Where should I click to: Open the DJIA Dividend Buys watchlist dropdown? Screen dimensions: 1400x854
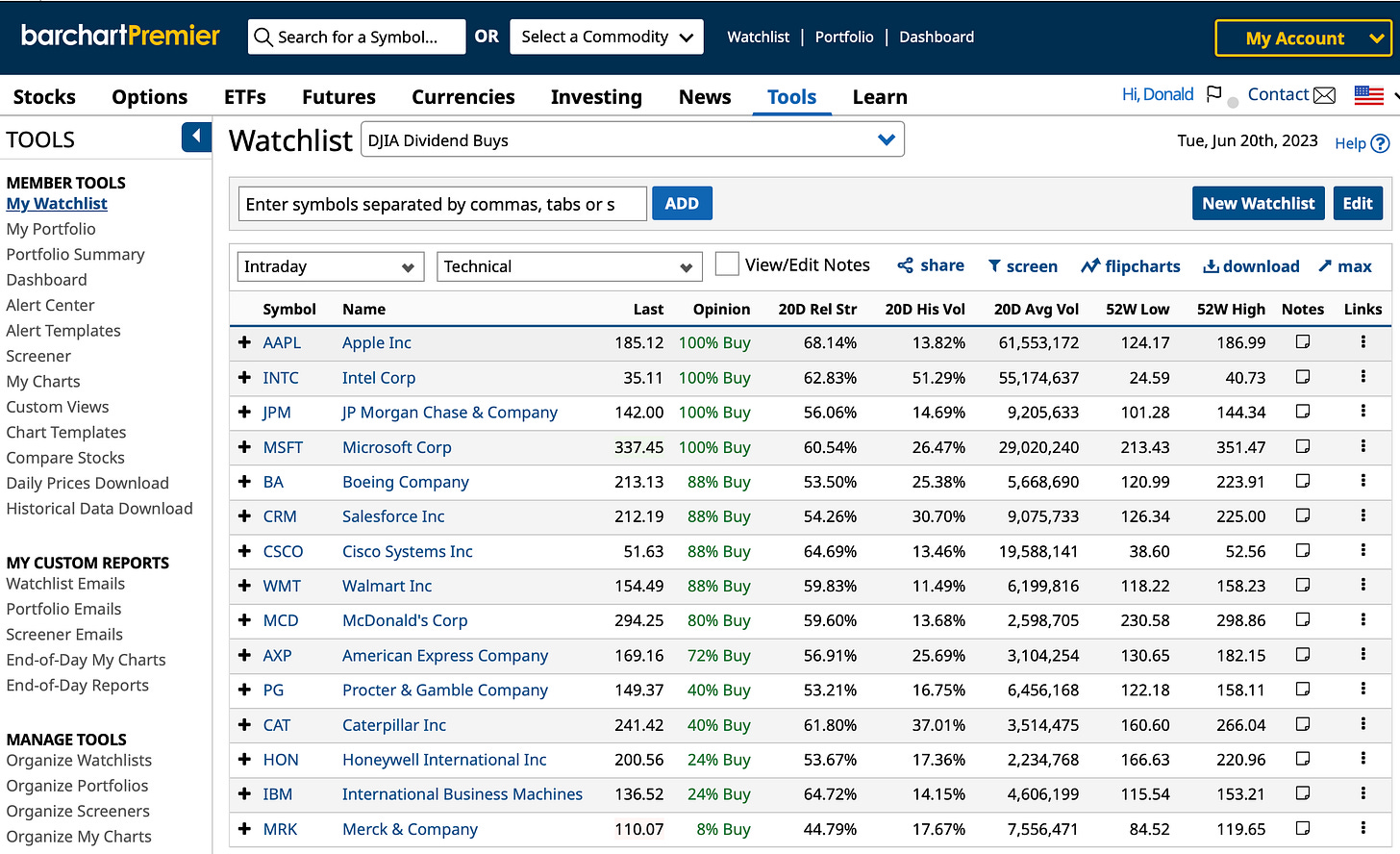click(633, 139)
